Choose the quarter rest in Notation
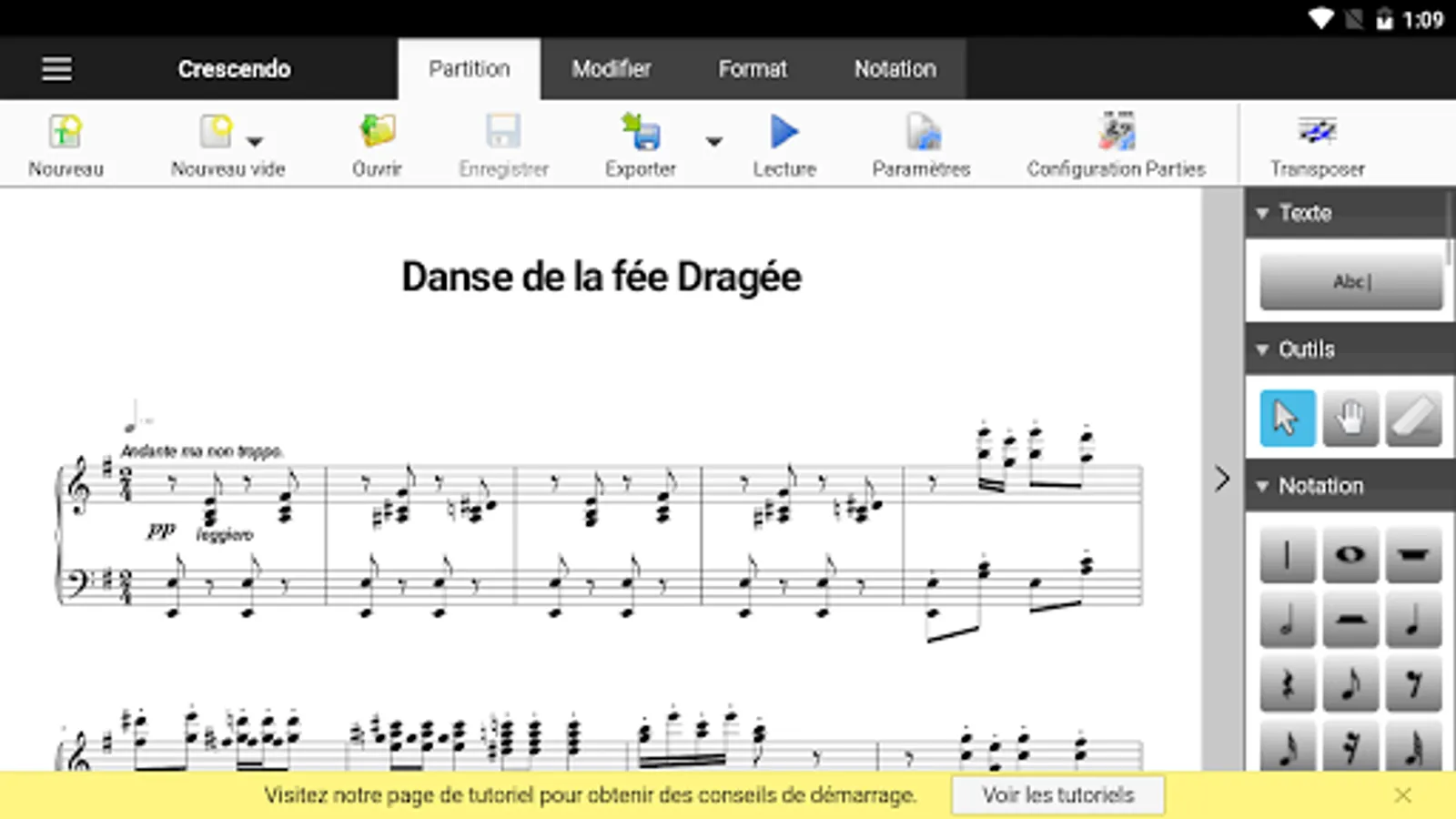 coord(1287,684)
